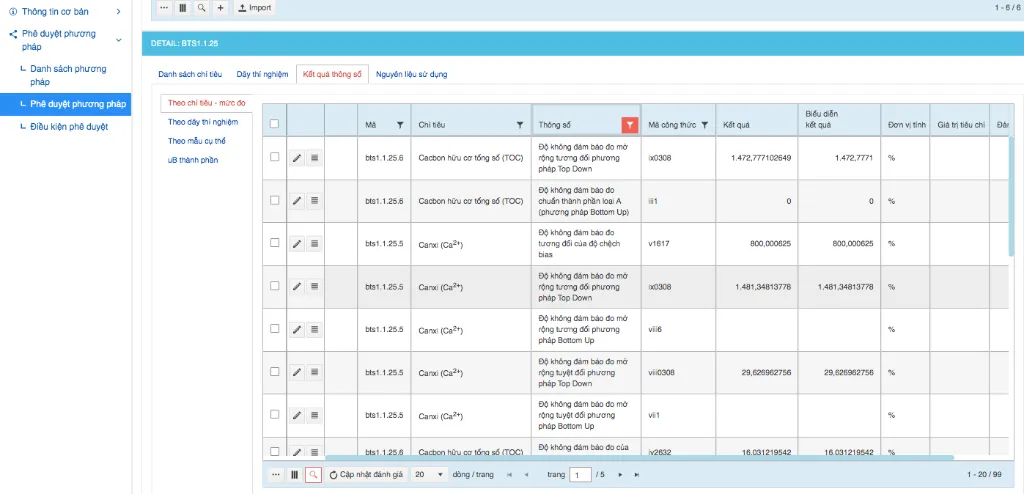Viewport: 1024px width, 494px height.
Task: Click Cập nhật đánh giá button
Action: tap(366, 474)
